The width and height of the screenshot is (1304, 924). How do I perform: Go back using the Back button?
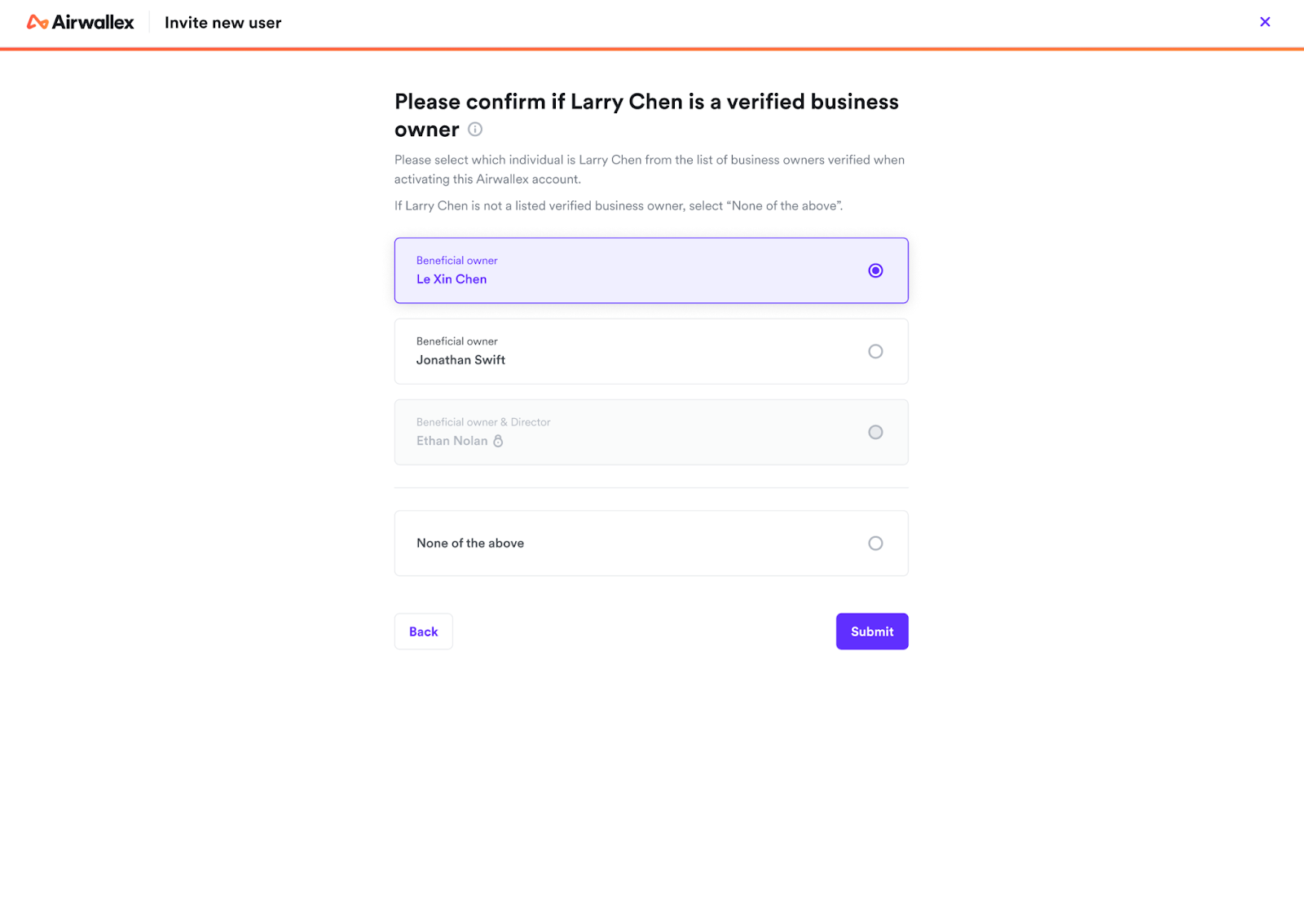(x=423, y=631)
